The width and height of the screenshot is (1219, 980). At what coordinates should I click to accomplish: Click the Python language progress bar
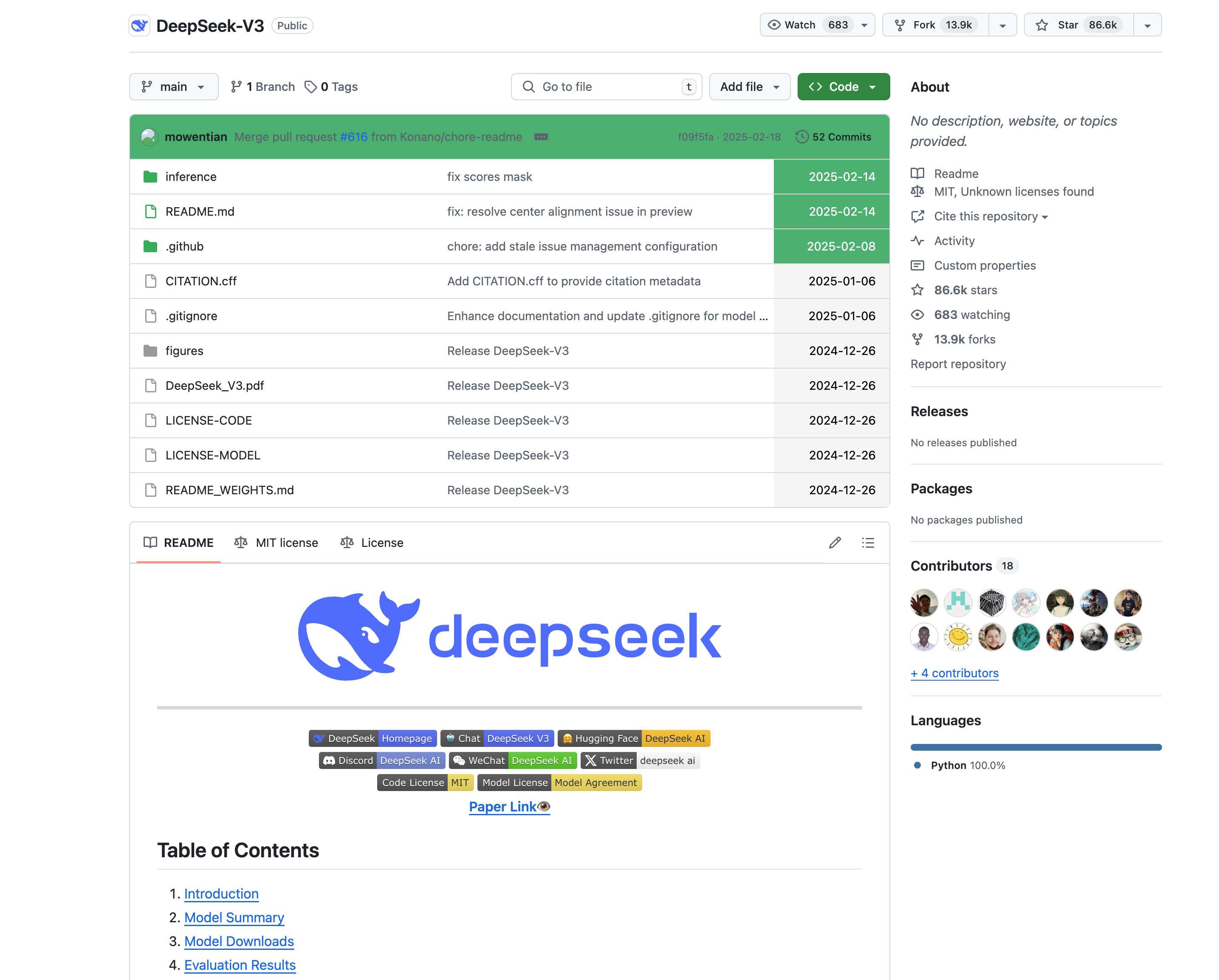pos(1035,746)
